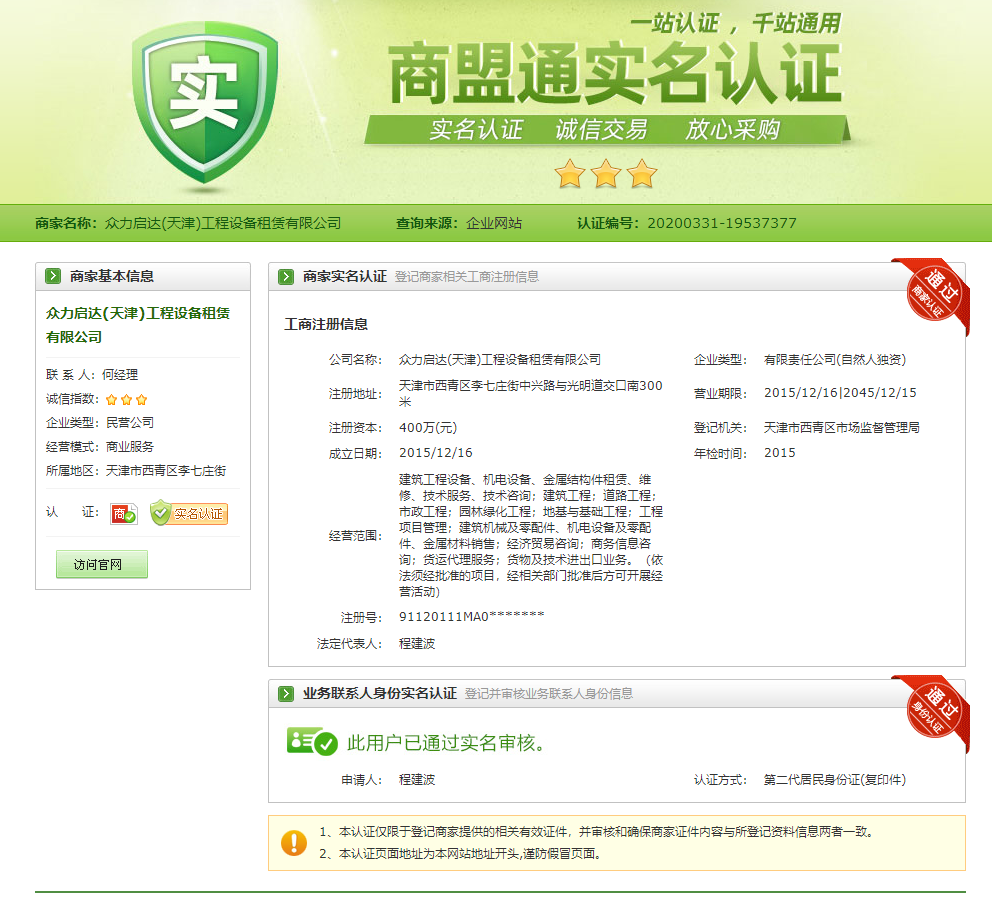Viewport: 992px width, 905px height.
Task: Click the 经营范围 description paragraph
Action: click(531, 535)
